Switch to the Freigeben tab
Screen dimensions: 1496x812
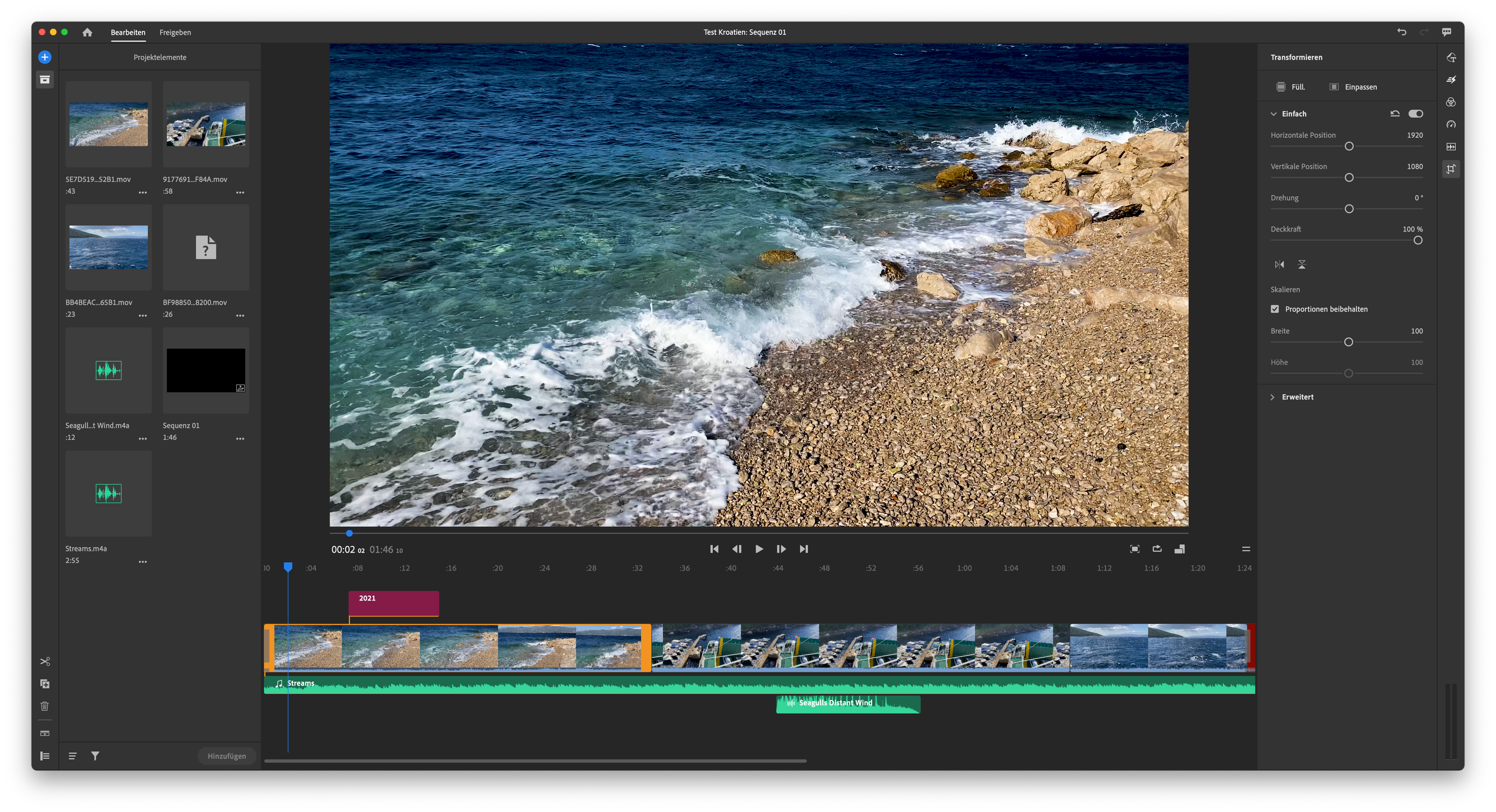coord(175,32)
